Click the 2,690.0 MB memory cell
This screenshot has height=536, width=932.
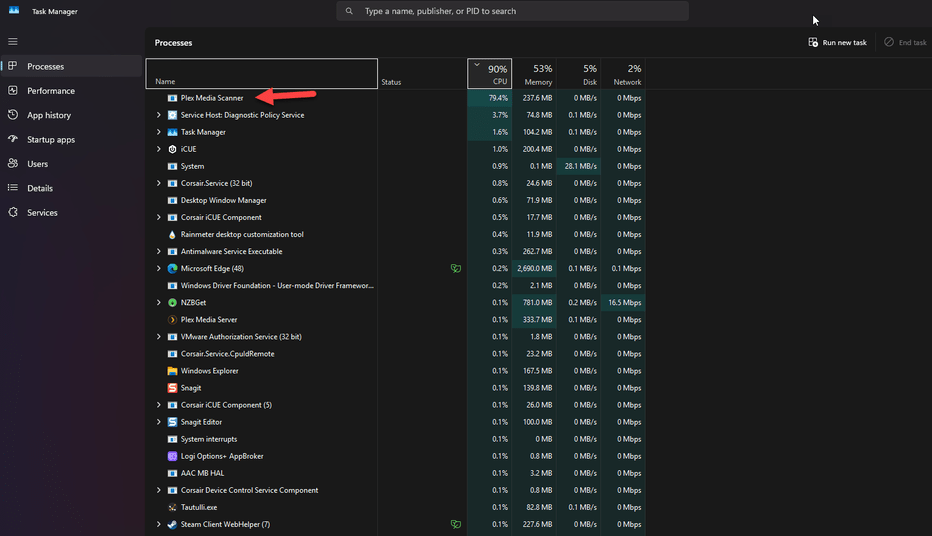point(534,269)
